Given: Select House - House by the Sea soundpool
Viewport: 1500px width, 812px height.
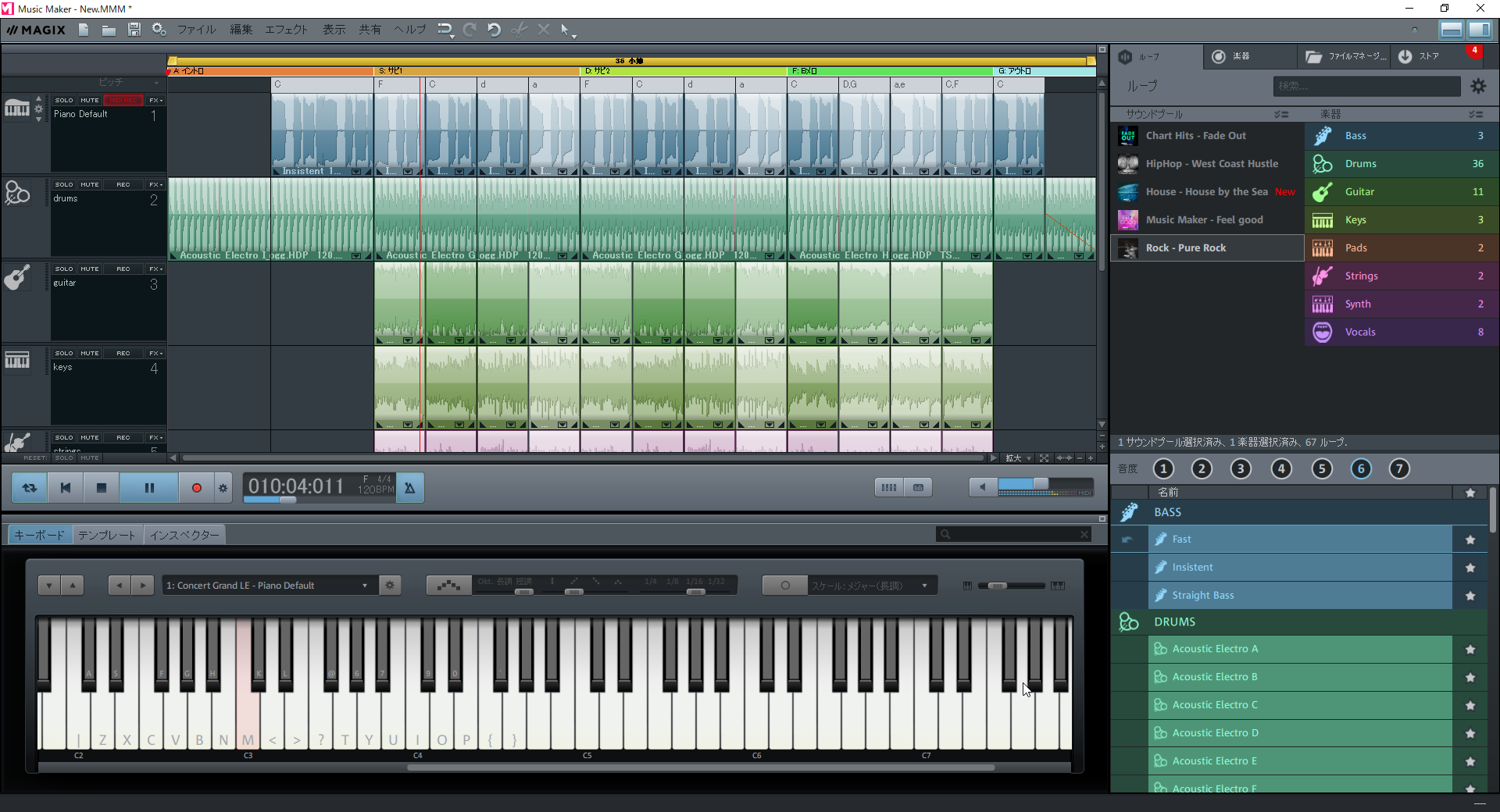Looking at the screenshot, I should [x=1207, y=192].
